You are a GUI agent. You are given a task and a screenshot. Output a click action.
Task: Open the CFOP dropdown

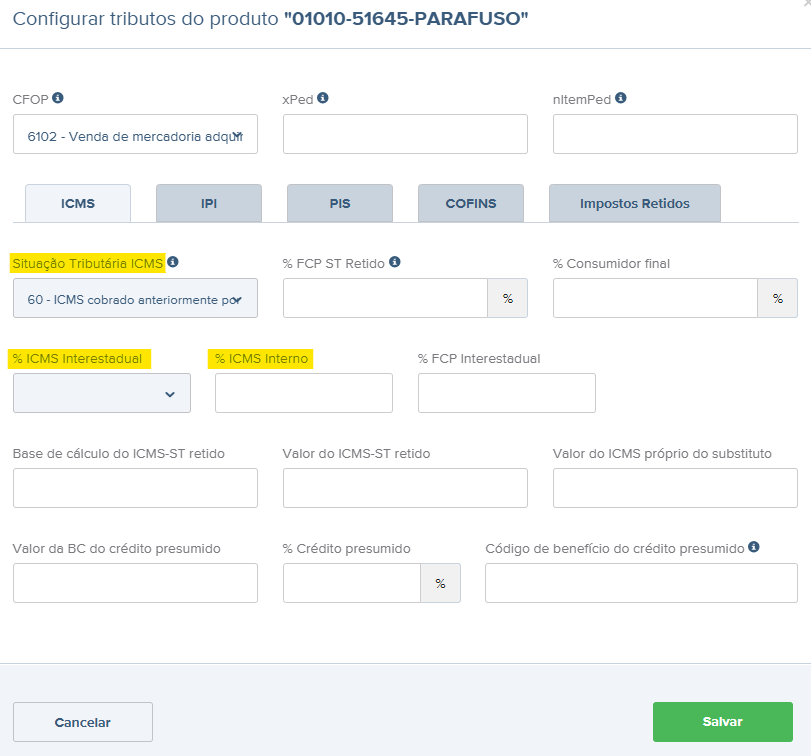(x=135, y=134)
